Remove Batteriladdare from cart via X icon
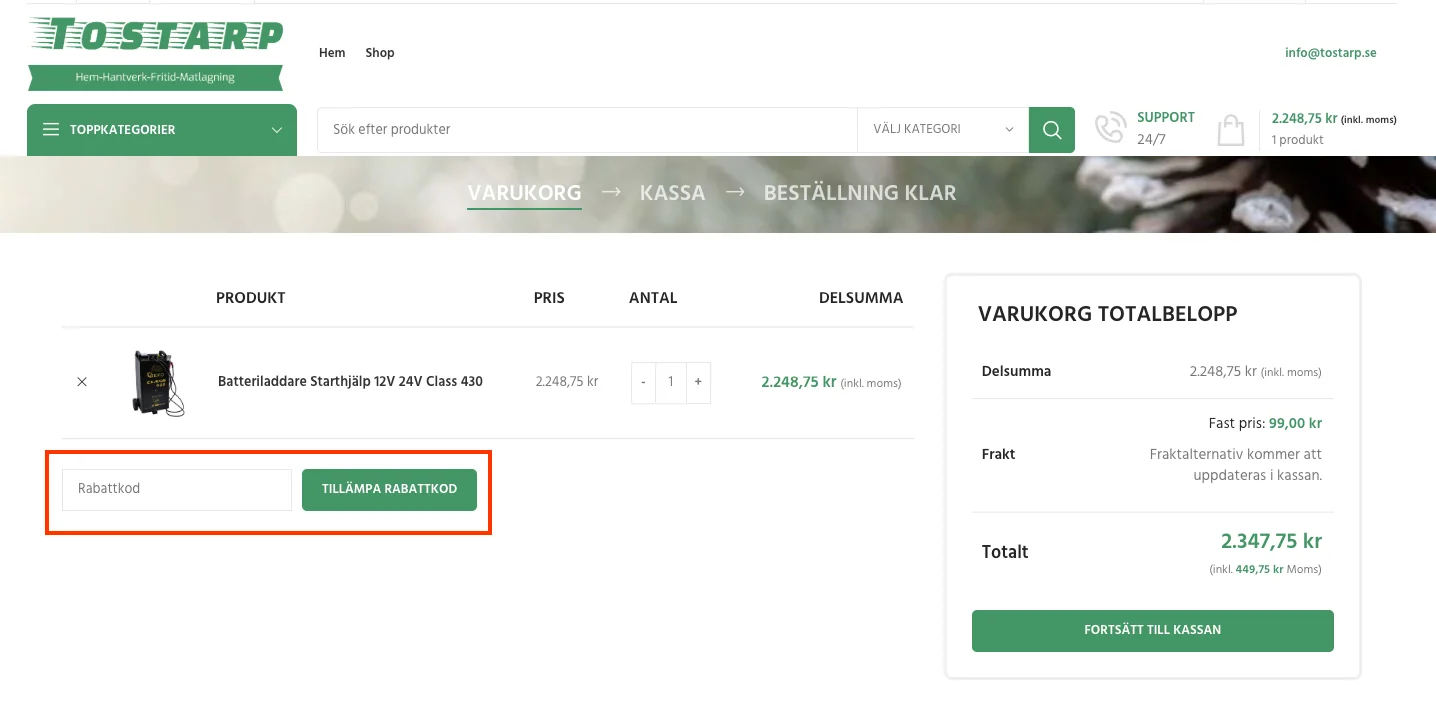Viewport: 1436px width, 708px height. click(82, 382)
